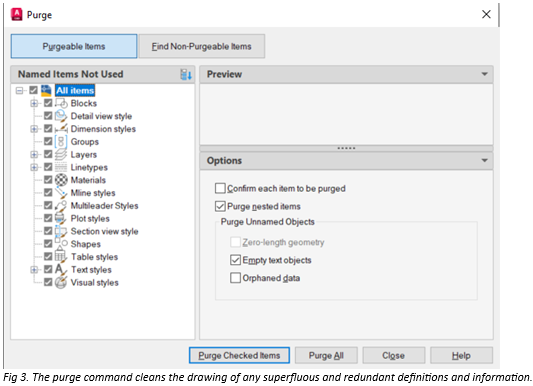
Task: Select All items tree label
Action: [75, 90]
